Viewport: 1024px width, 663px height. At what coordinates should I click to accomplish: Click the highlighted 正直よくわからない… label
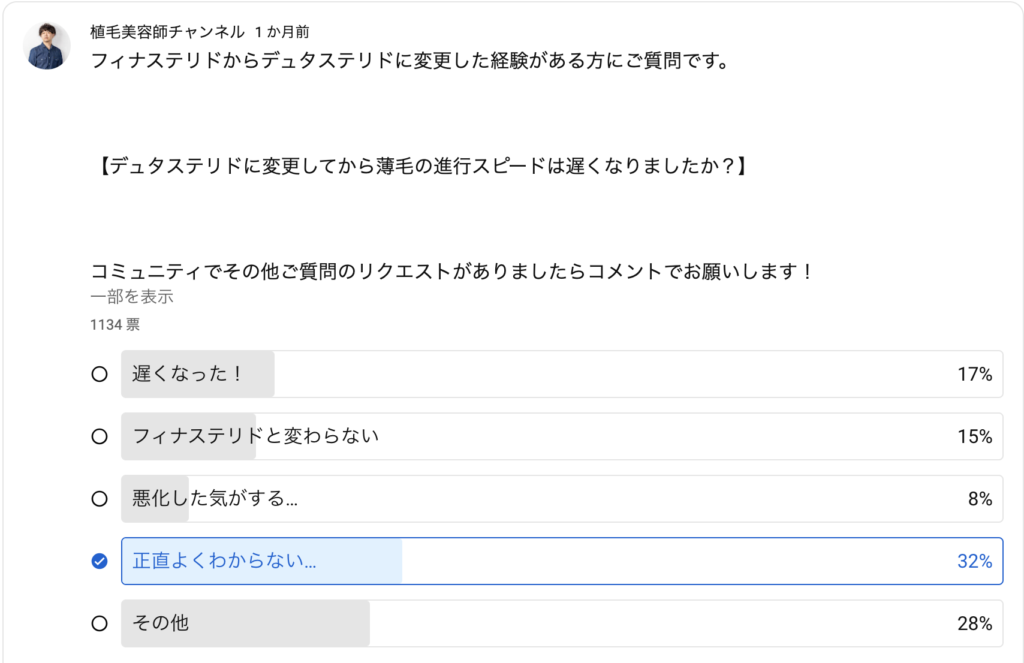[224, 560]
